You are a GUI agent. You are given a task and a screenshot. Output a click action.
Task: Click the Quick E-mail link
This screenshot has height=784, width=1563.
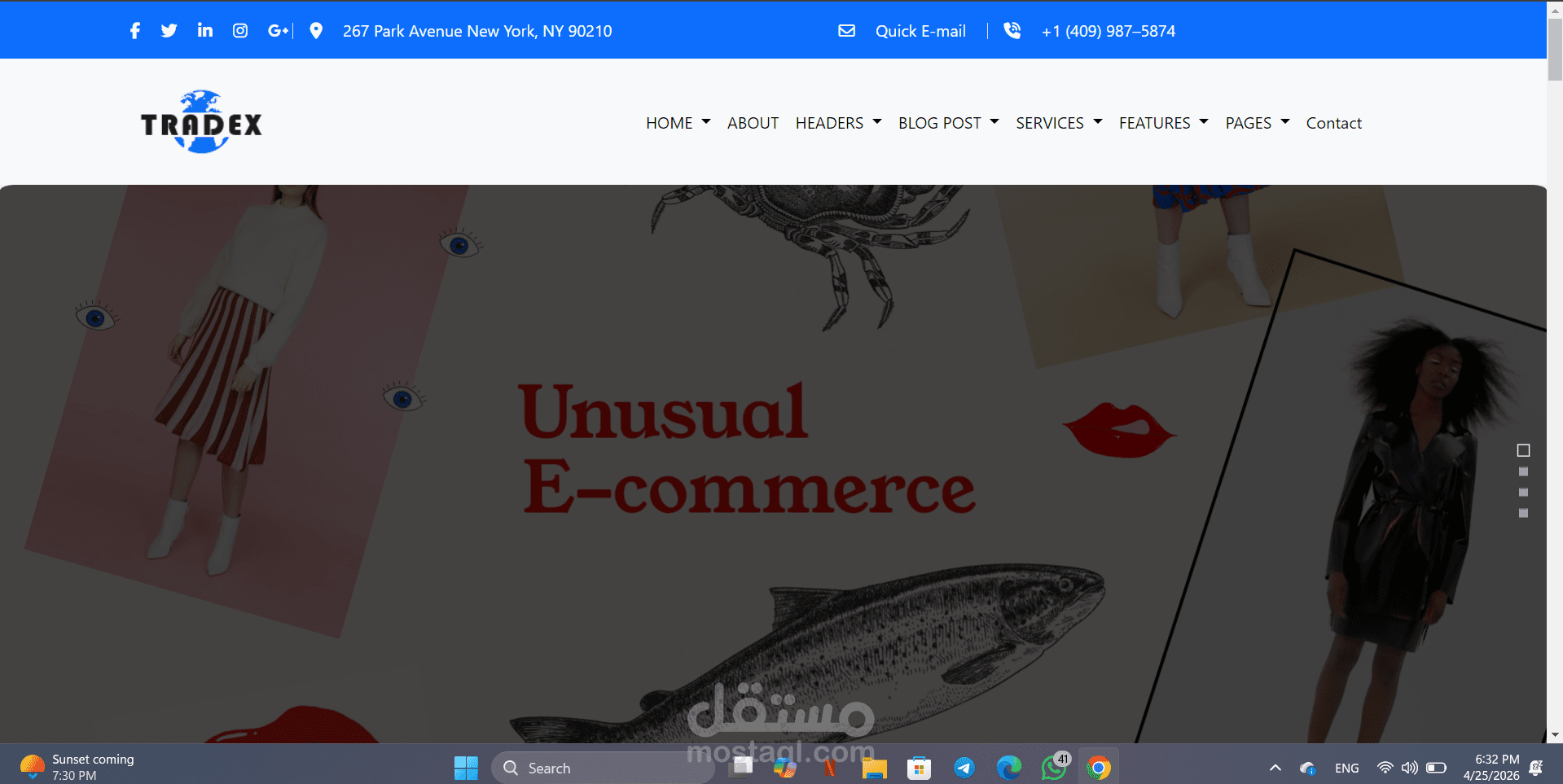[920, 31]
